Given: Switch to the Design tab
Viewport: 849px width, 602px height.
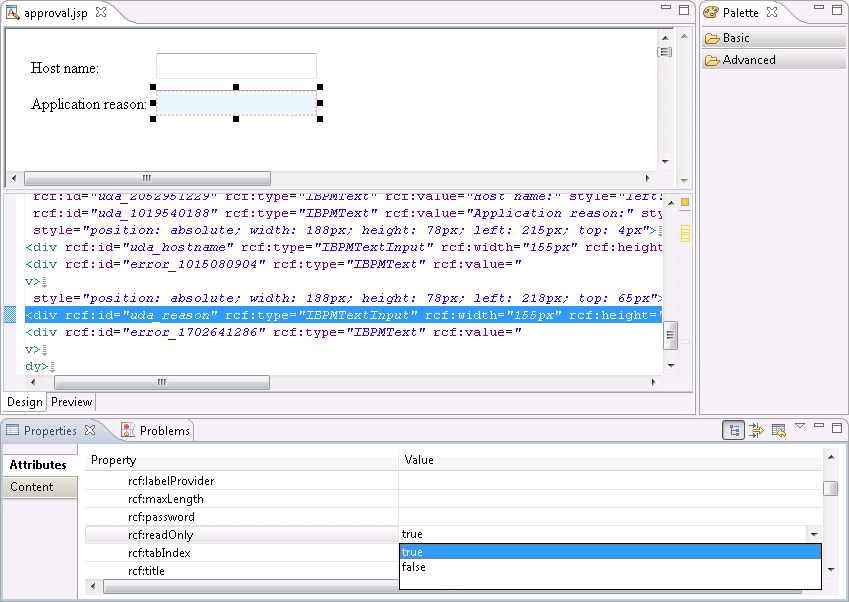Looking at the screenshot, I should point(25,402).
